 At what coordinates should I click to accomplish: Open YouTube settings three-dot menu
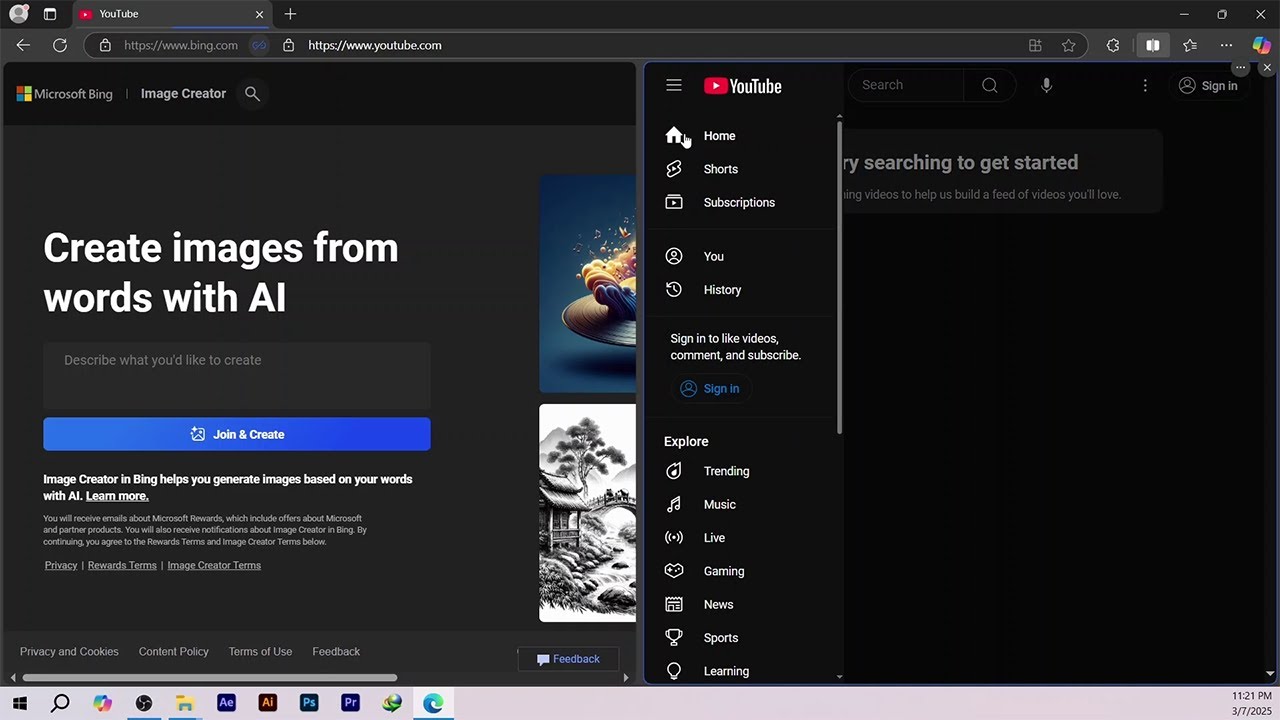[1145, 86]
